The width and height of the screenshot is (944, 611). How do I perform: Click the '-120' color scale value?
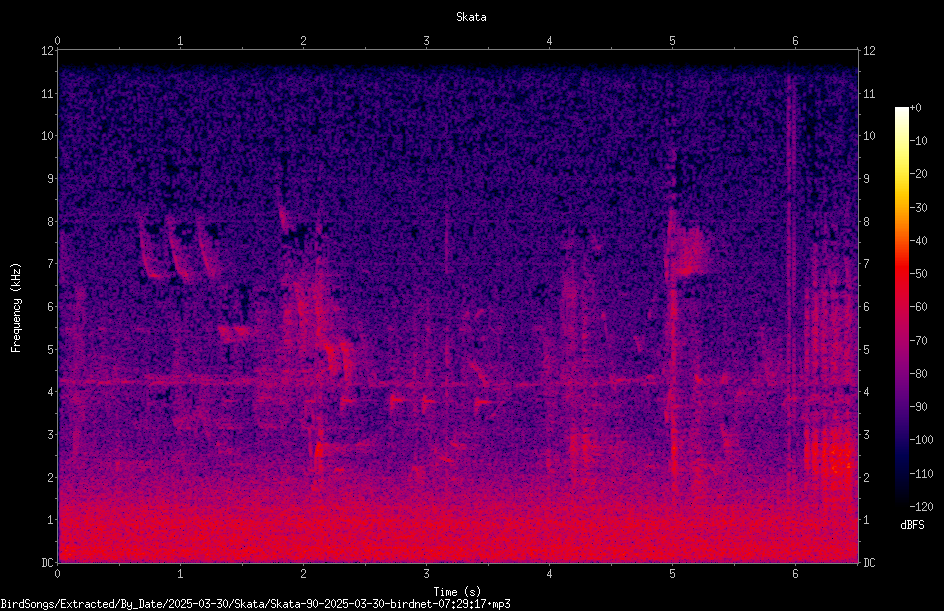coord(922,506)
